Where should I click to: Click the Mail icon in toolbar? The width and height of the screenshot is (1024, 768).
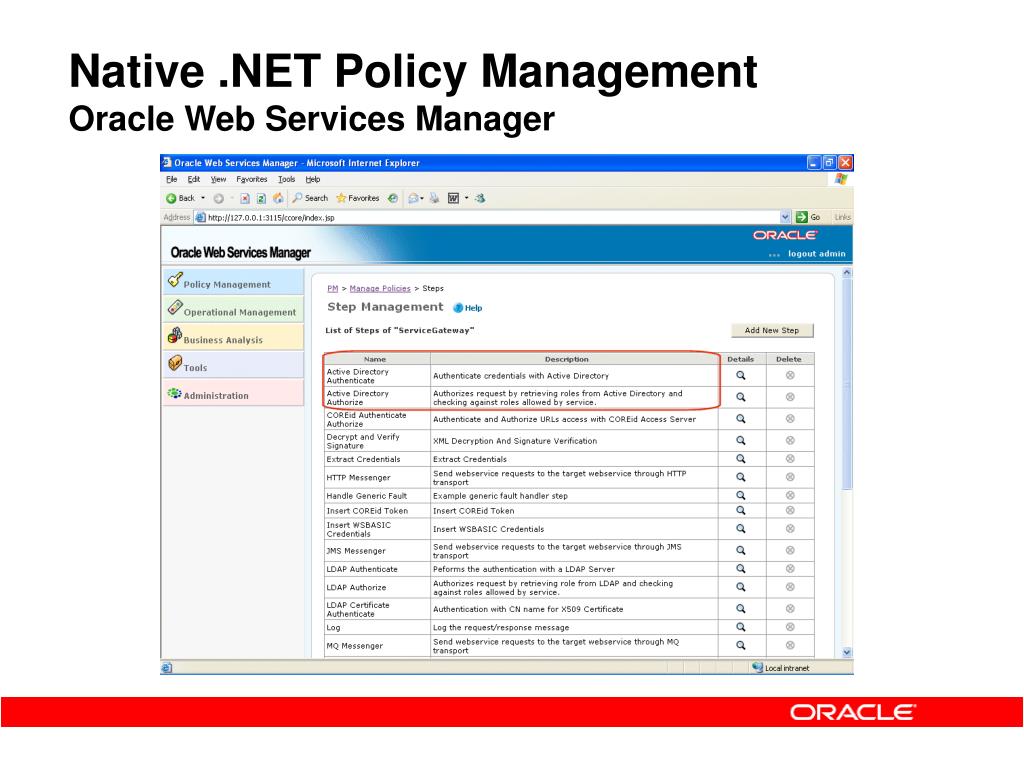[x=413, y=199]
